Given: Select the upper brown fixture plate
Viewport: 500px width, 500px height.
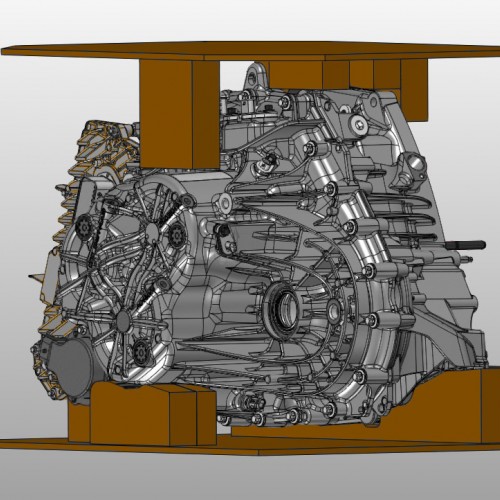Looking at the screenshot, I should point(250,51).
